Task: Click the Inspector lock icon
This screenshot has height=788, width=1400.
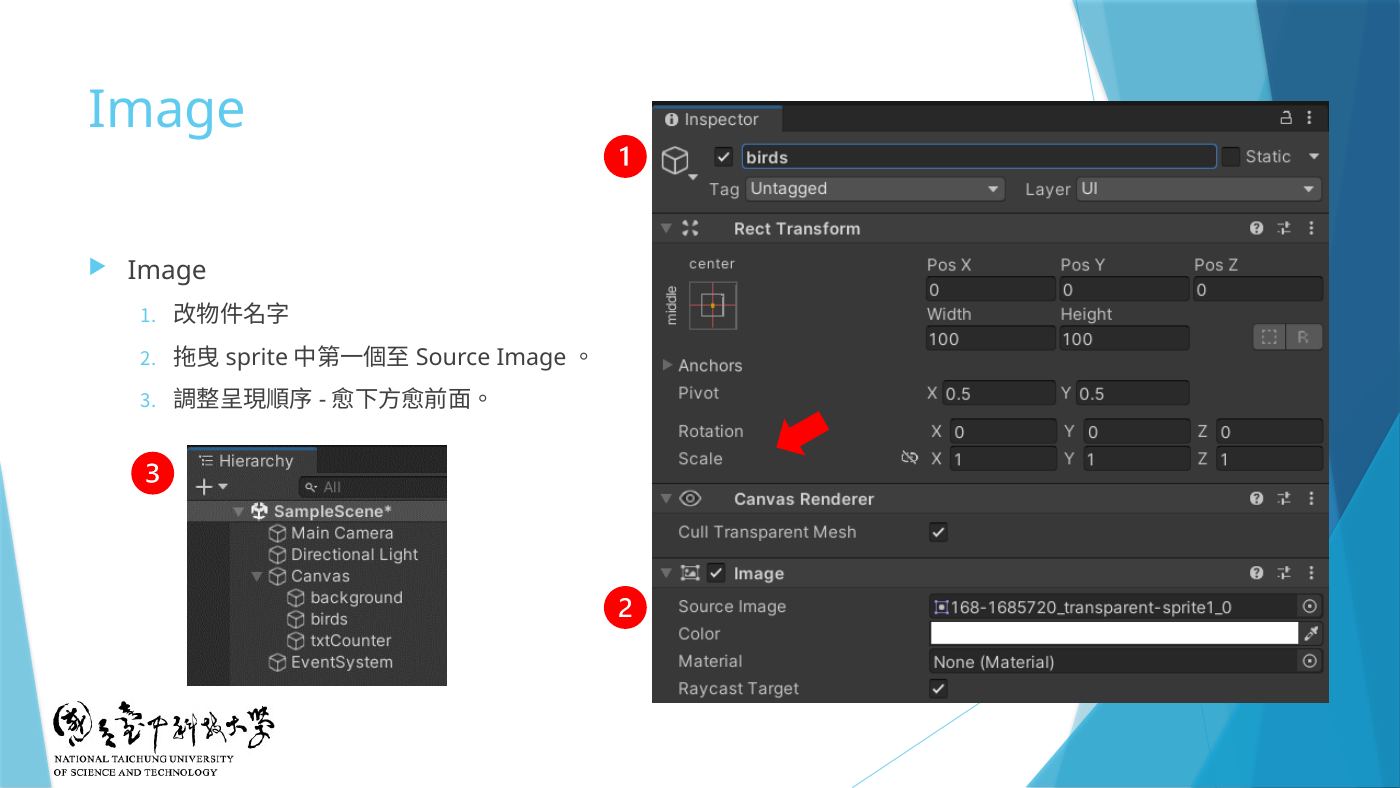Action: point(1286,118)
